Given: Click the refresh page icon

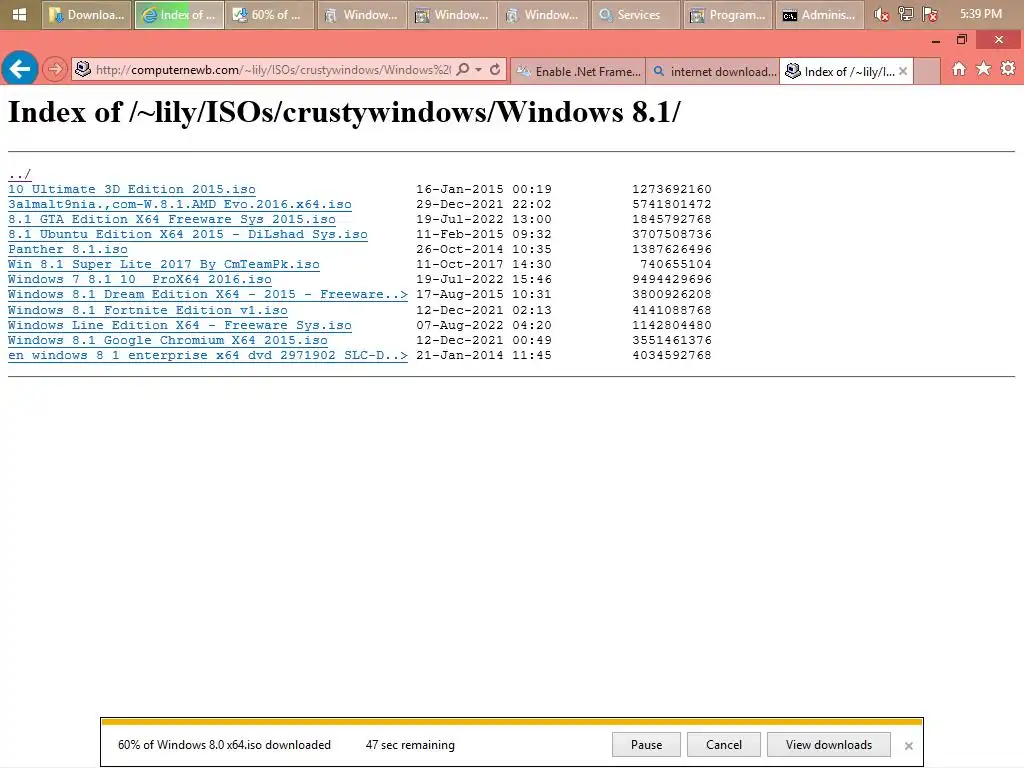Looking at the screenshot, I should 495,69.
